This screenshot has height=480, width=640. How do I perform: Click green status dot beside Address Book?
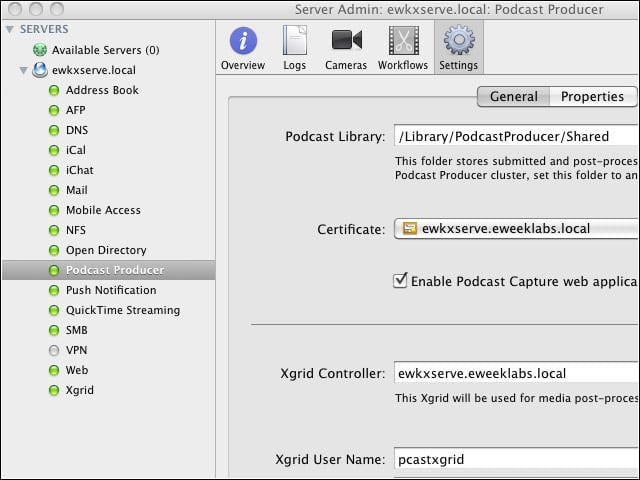54,90
